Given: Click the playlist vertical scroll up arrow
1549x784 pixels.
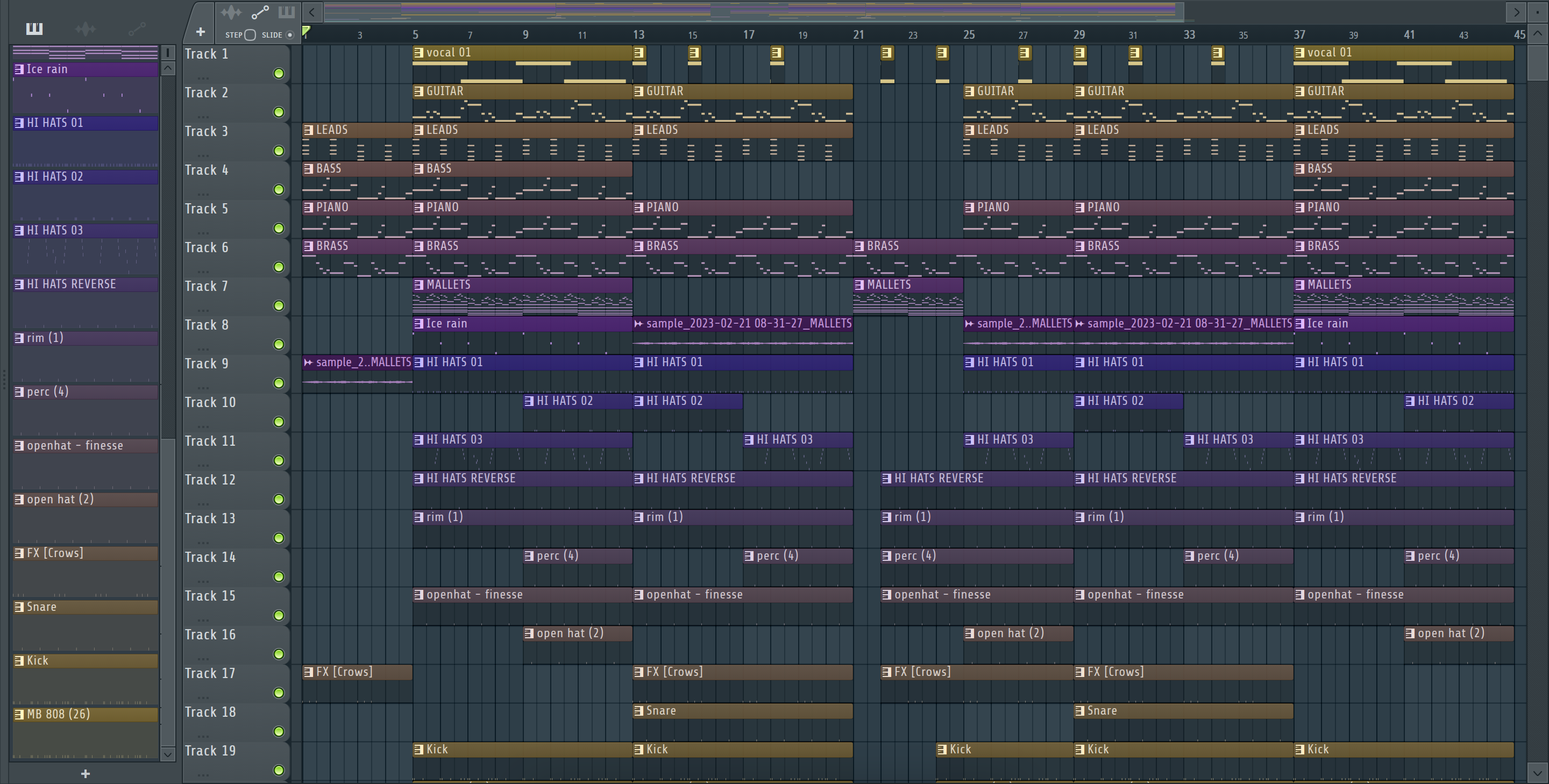Looking at the screenshot, I should coord(1537,33).
